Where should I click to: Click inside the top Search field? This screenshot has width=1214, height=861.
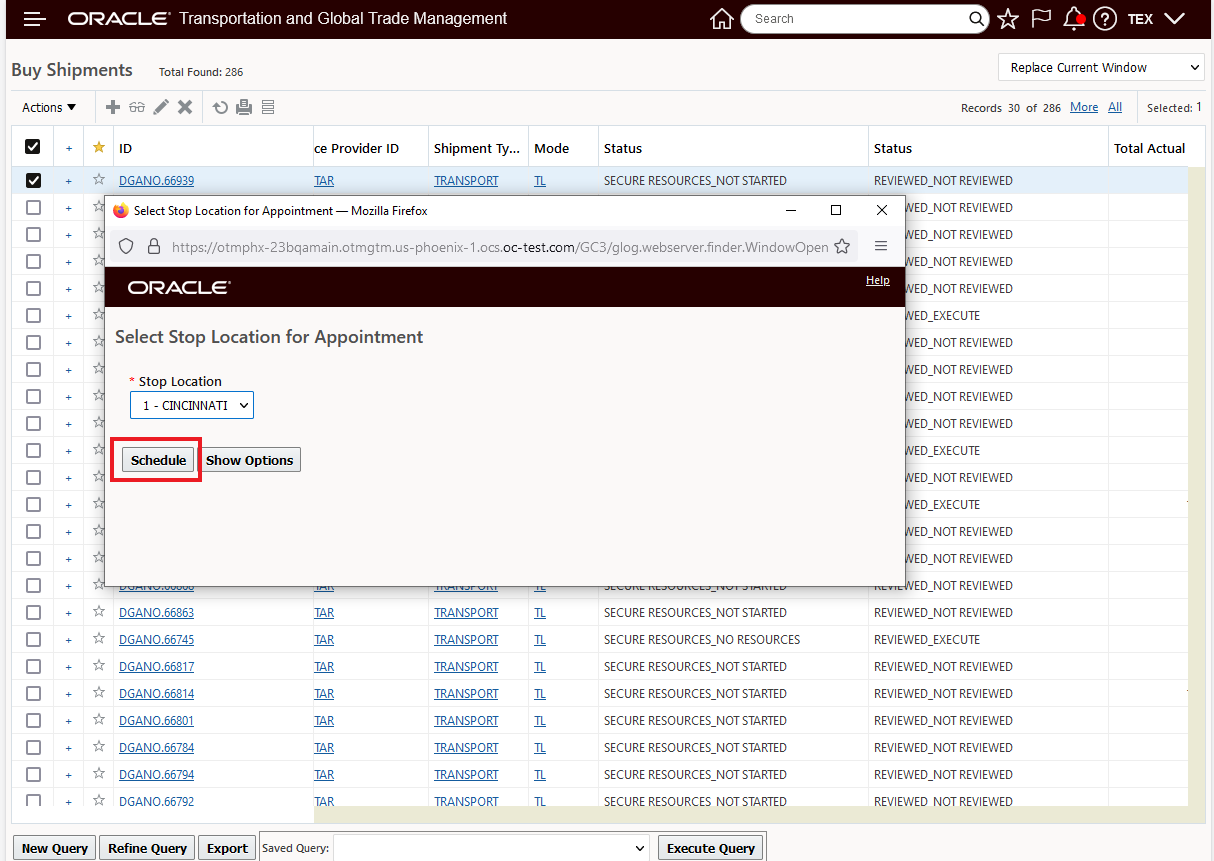point(857,19)
